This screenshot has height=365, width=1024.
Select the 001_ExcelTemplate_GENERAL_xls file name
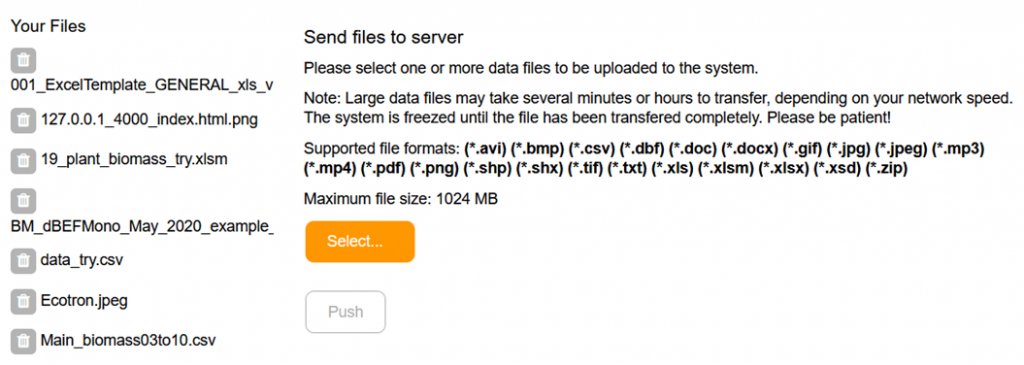pos(142,86)
